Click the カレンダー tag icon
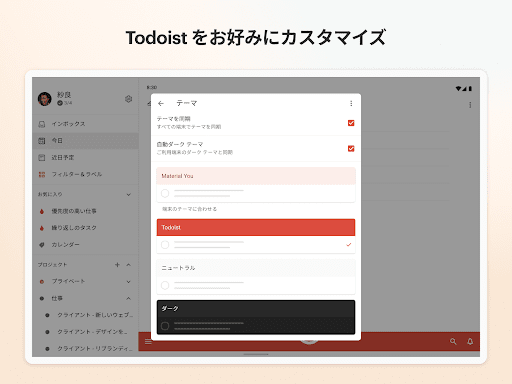The width and height of the screenshot is (512, 384). 42,245
